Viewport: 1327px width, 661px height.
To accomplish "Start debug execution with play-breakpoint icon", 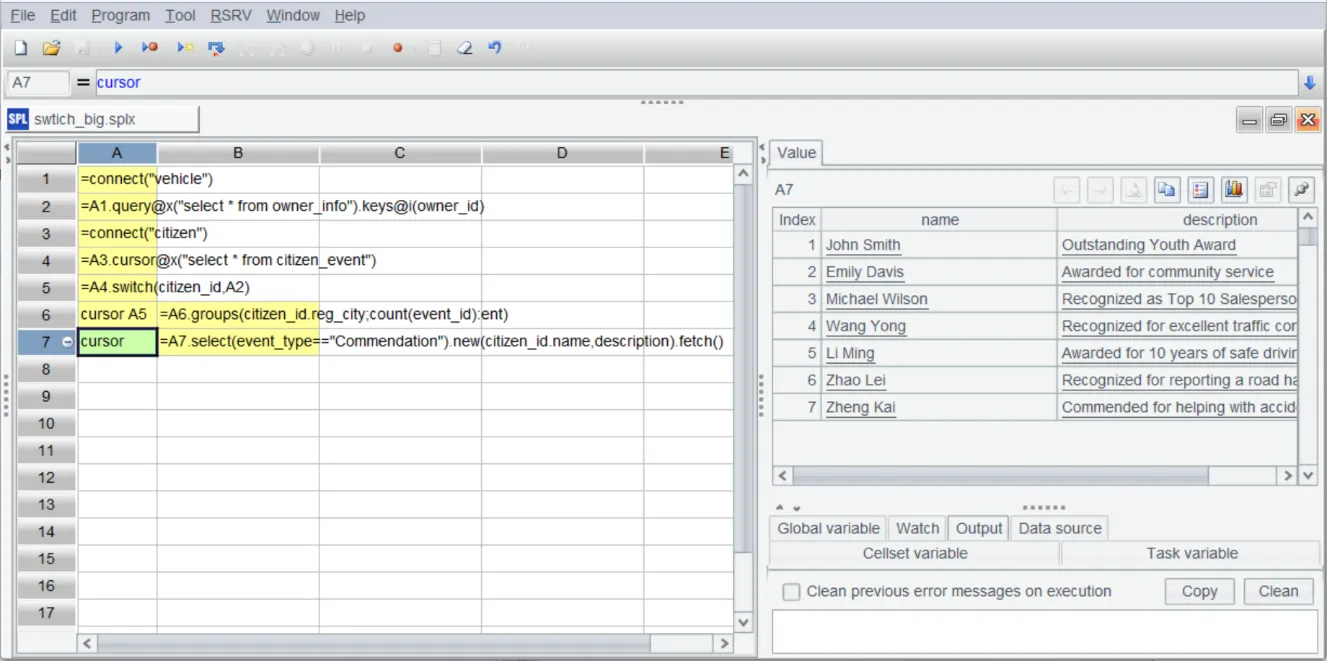I will point(150,48).
